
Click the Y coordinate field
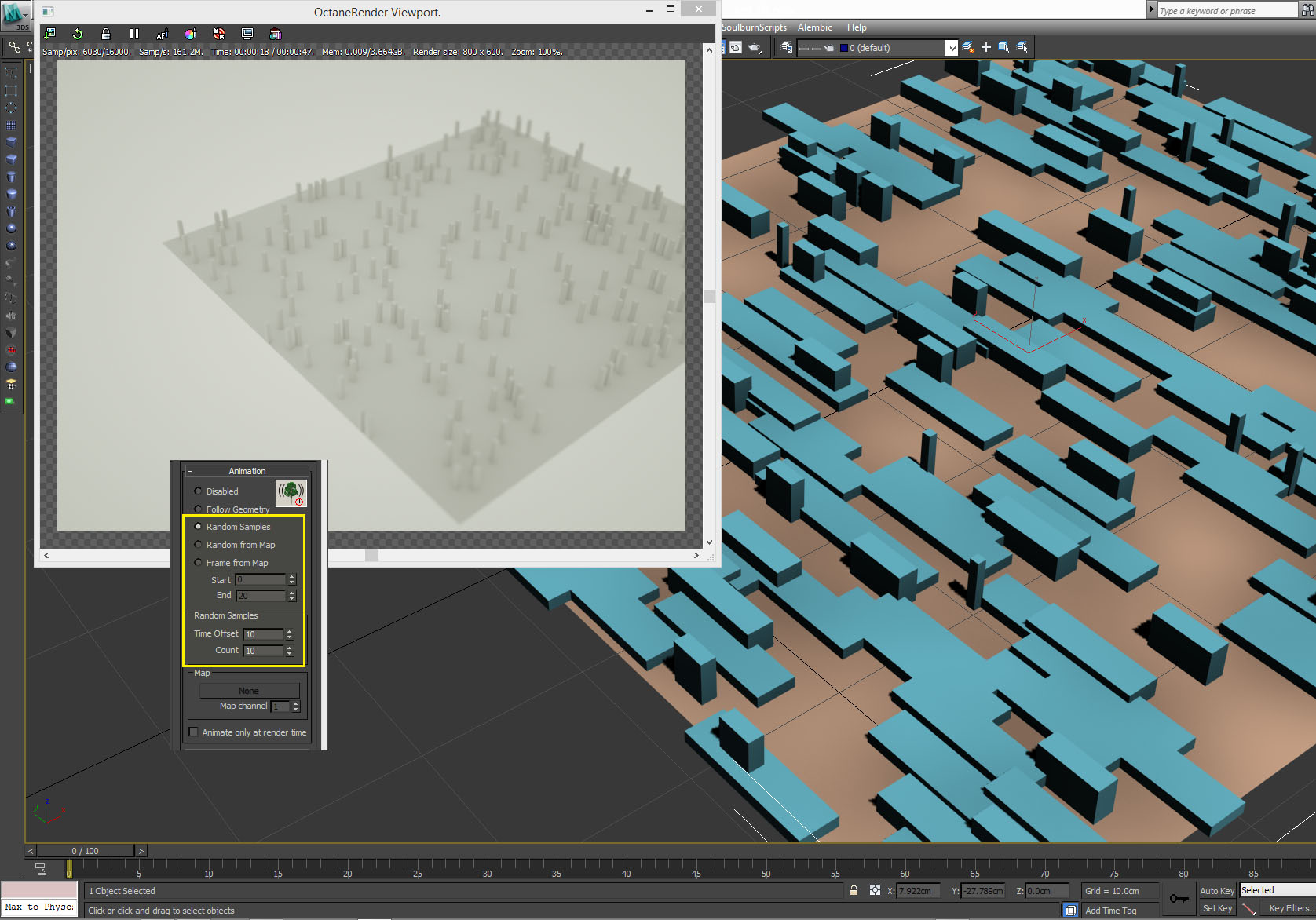[x=983, y=891]
